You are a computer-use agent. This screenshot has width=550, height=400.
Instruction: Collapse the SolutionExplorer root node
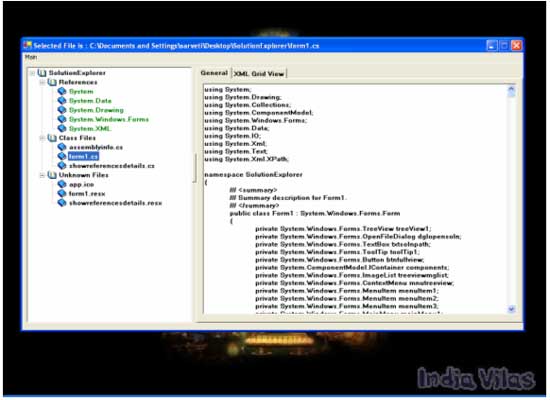pyautogui.click(x=32, y=73)
